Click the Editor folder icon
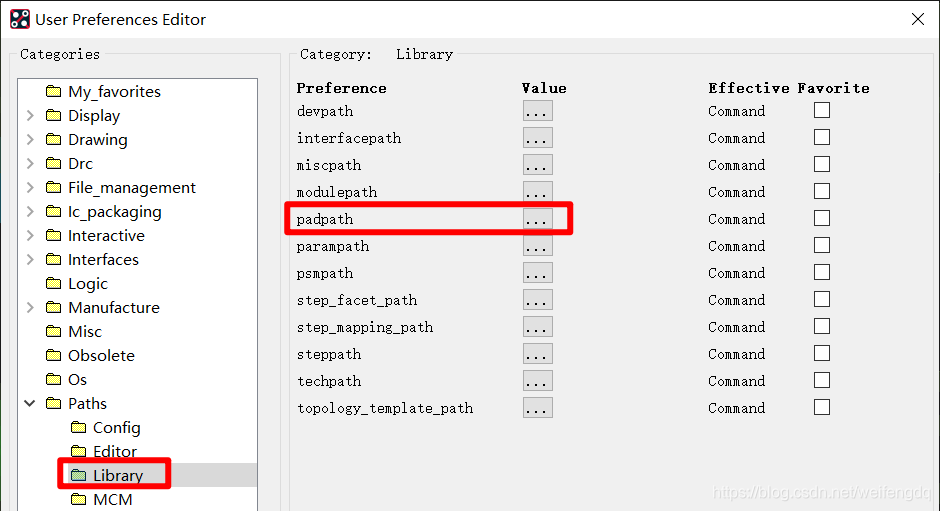The image size is (940, 511). tap(79, 451)
